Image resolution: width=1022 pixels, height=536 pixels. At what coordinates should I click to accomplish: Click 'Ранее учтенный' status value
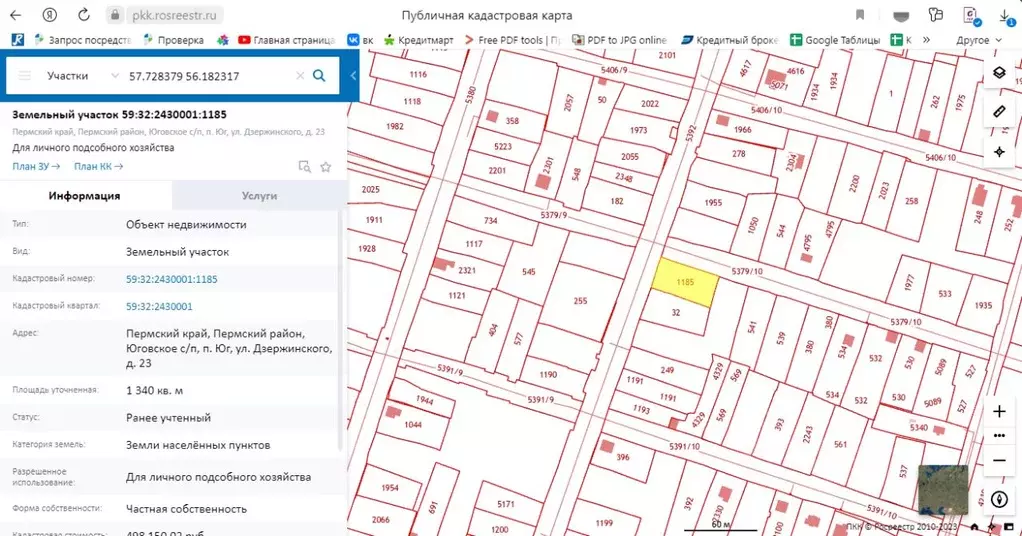[168, 418]
